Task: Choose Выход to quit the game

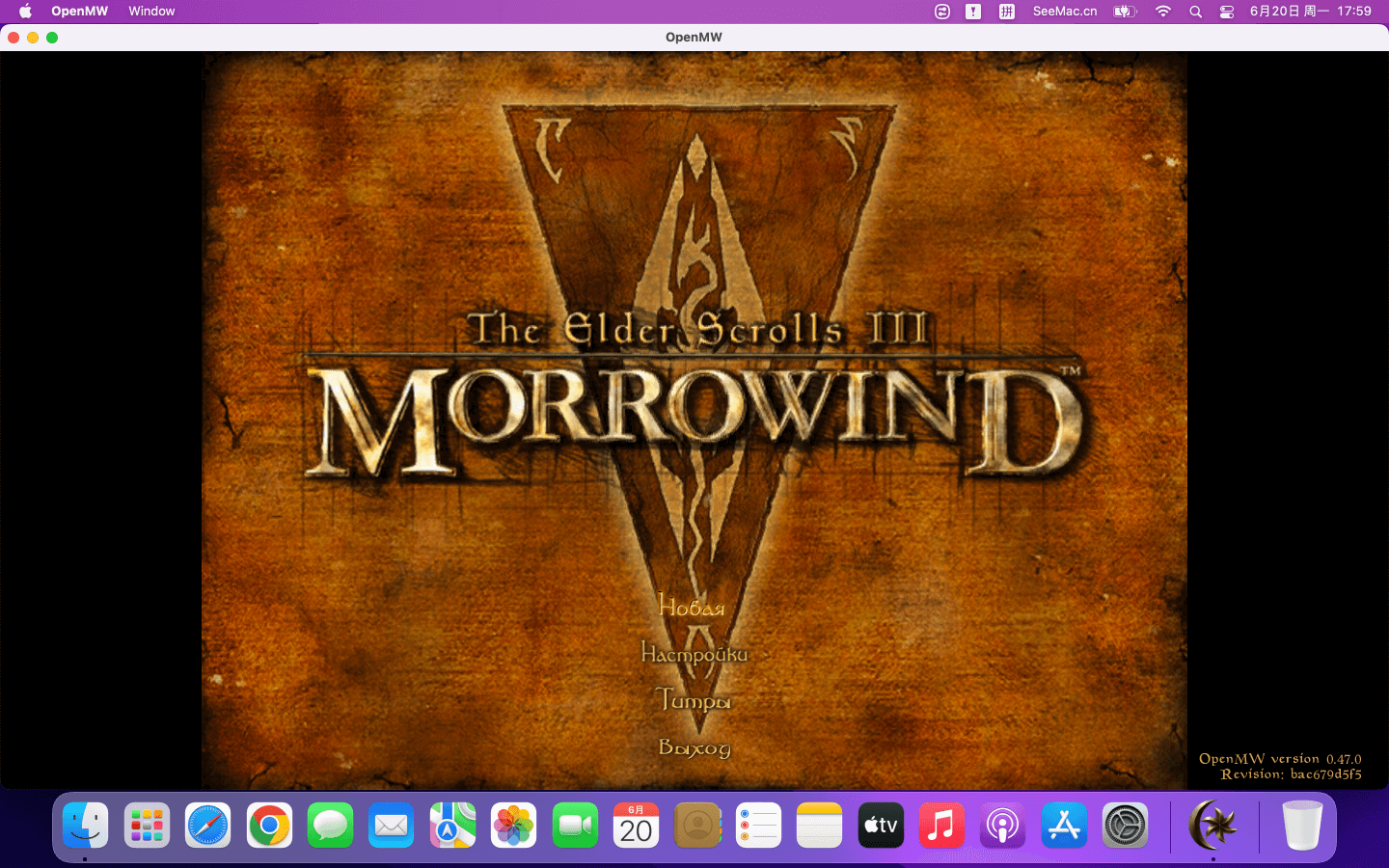Action: click(694, 747)
